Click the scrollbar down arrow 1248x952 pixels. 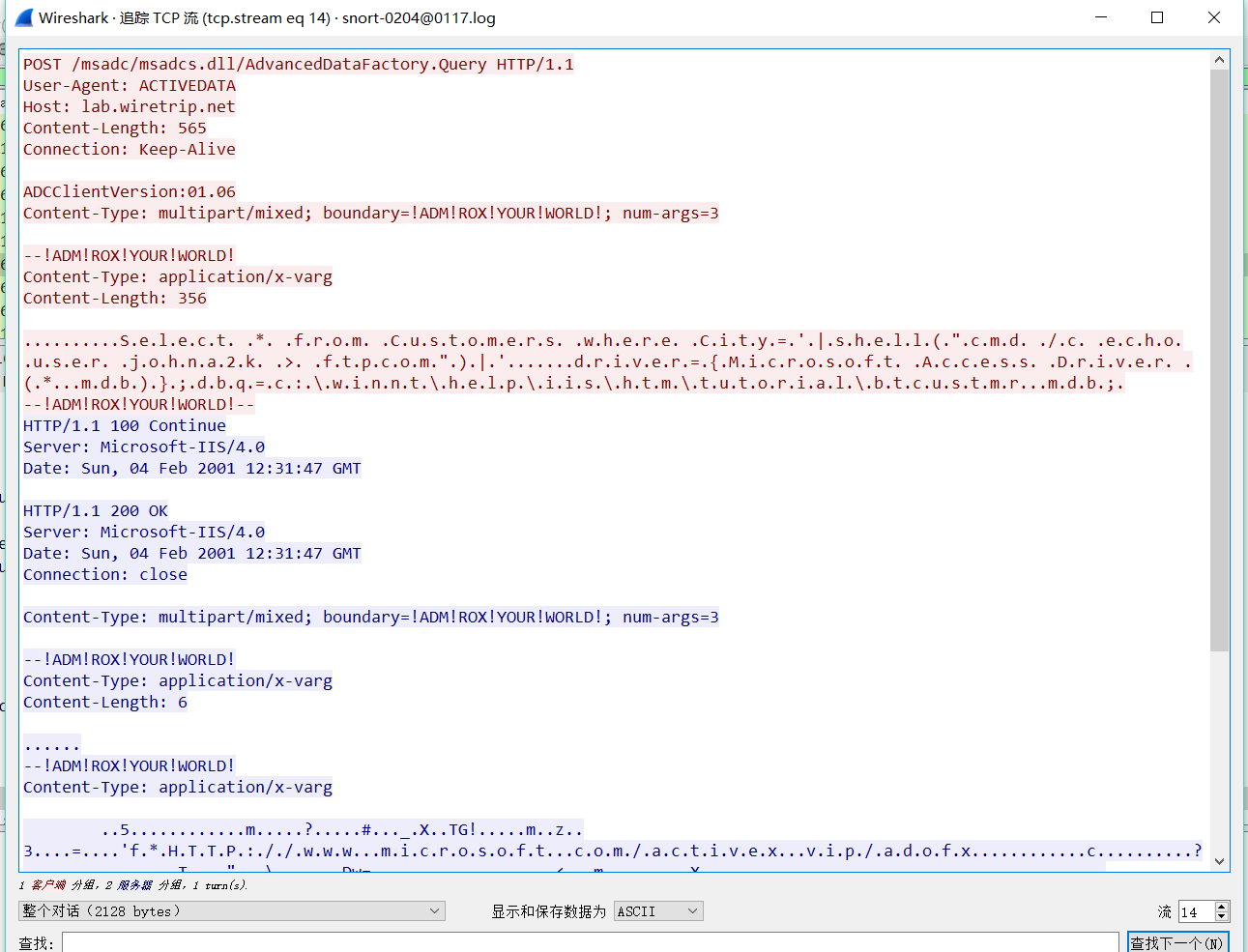(1219, 861)
